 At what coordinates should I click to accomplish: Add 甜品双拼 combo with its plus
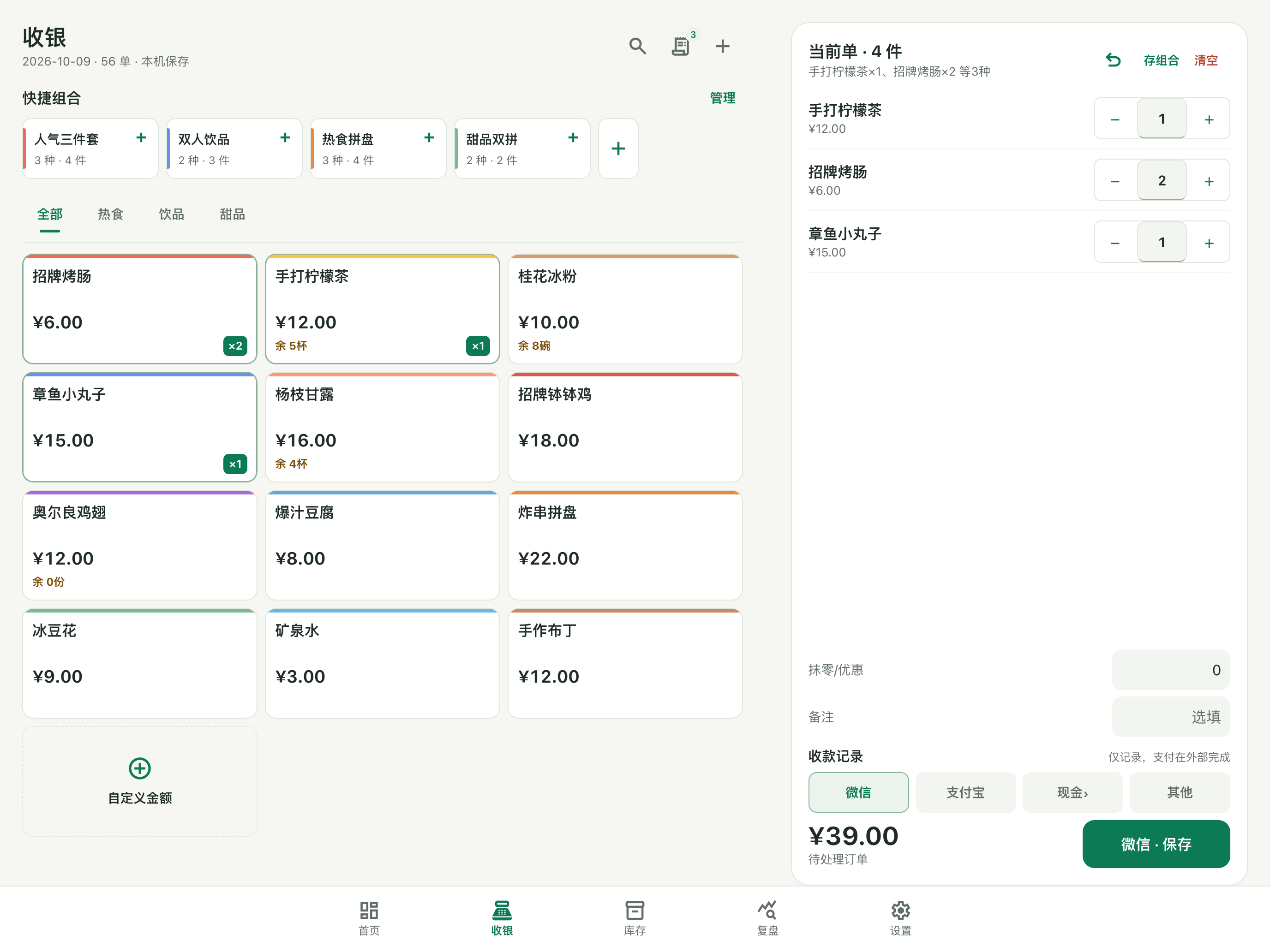[x=573, y=138]
